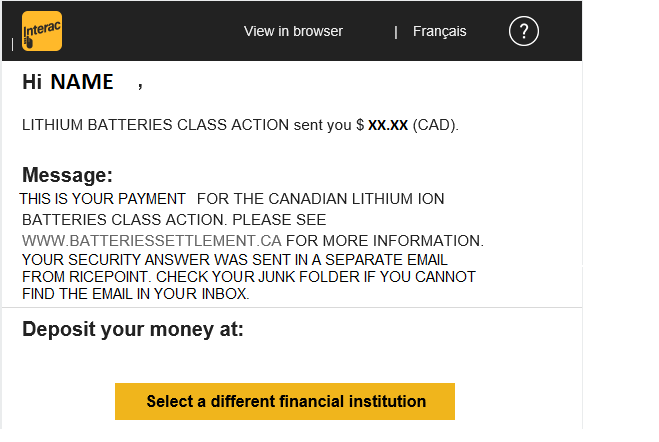Click the FOR MORE INFORMATION text

click(385, 241)
